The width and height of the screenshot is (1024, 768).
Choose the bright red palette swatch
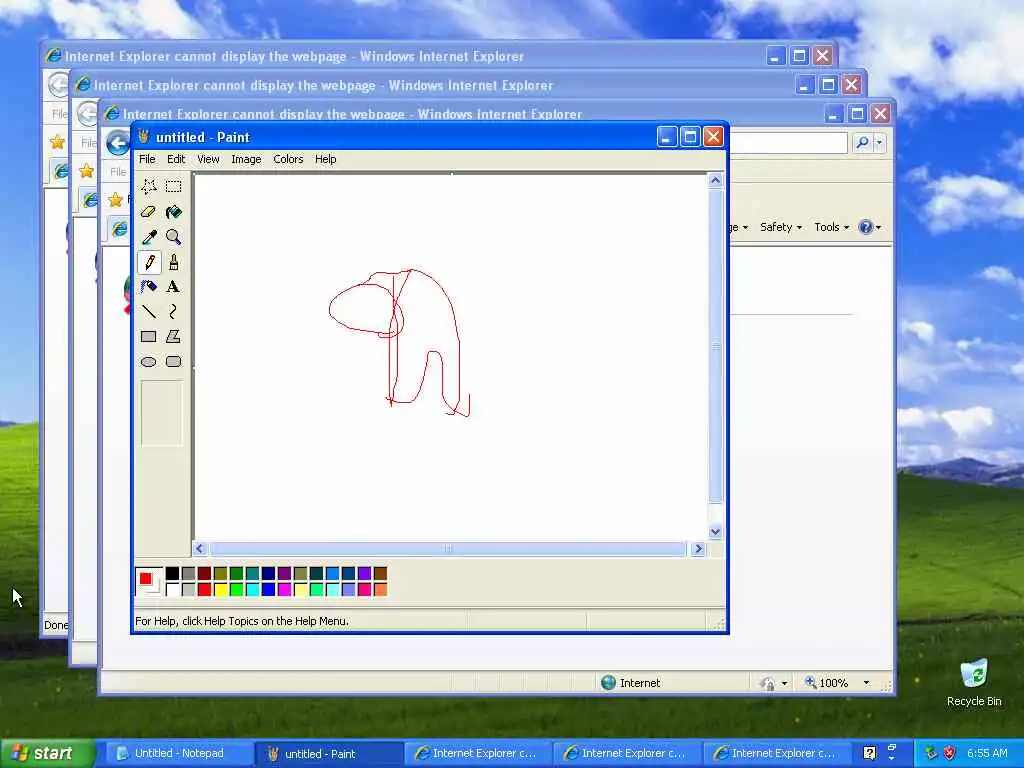point(204,590)
